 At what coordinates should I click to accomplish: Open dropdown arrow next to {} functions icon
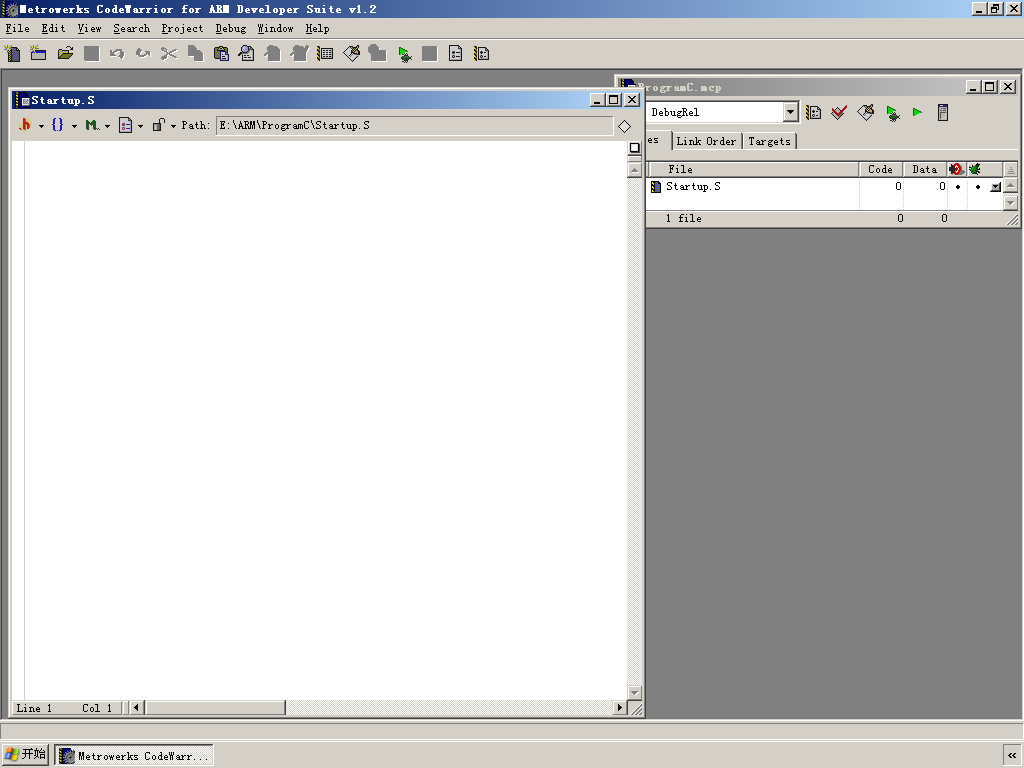tap(74, 126)
